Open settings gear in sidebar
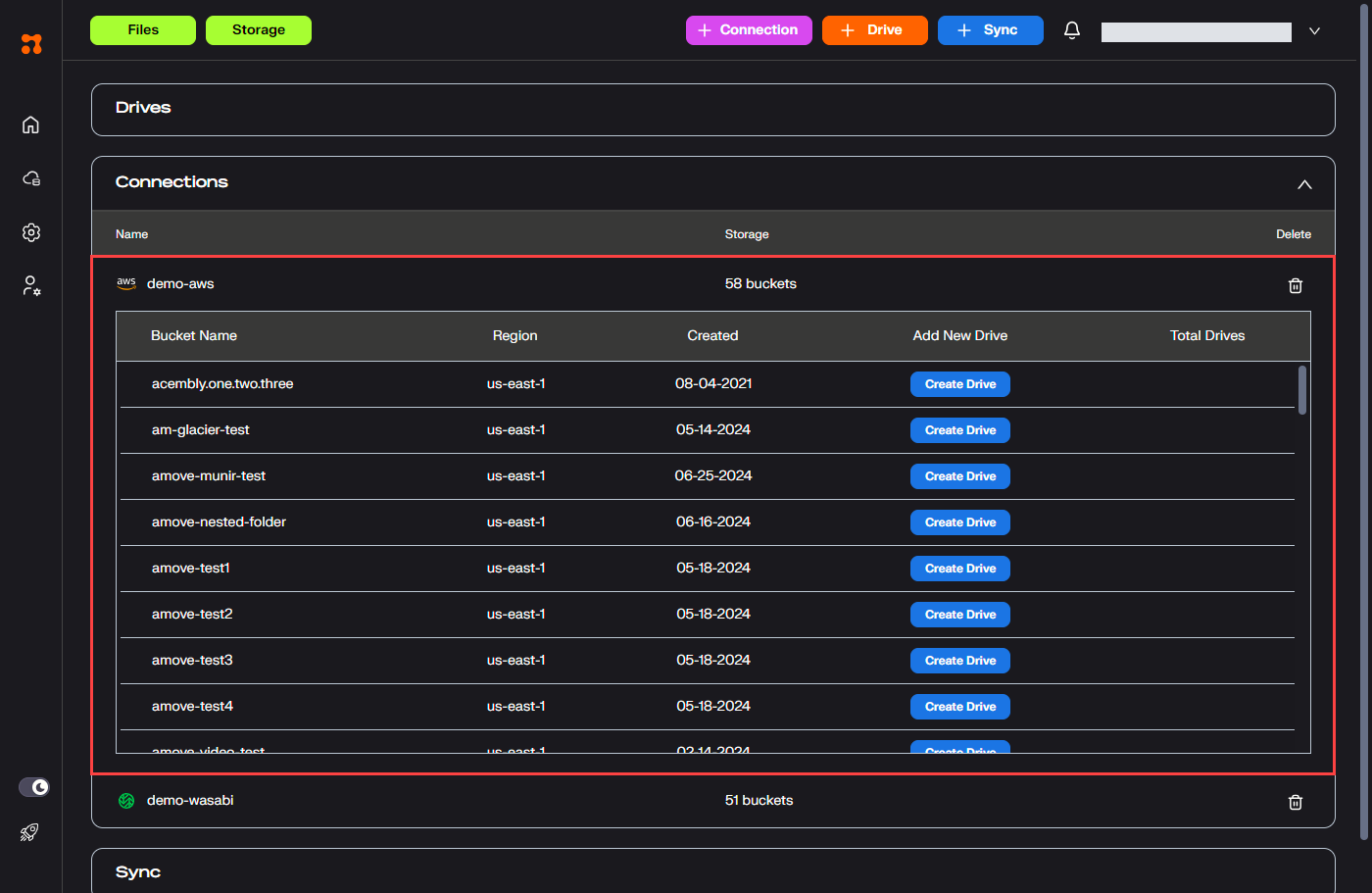 30,232
